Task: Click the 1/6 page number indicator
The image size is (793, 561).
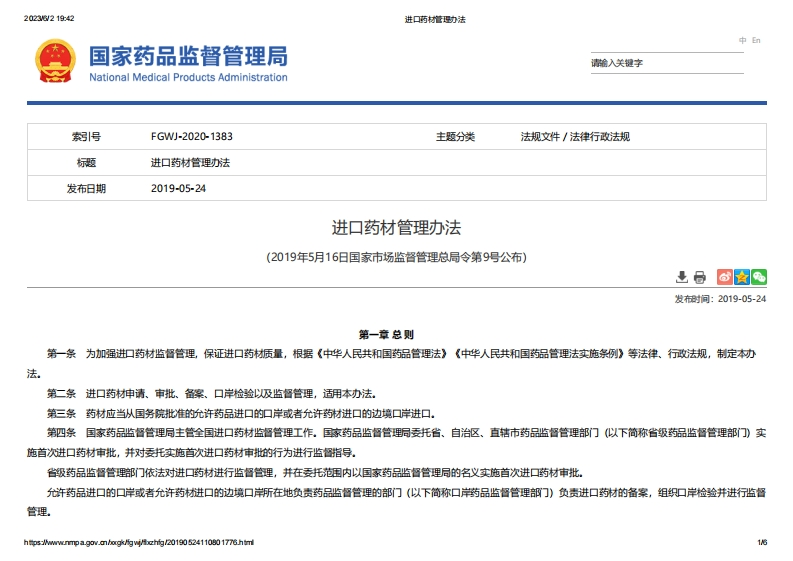Action: click(x=761, y=542)
